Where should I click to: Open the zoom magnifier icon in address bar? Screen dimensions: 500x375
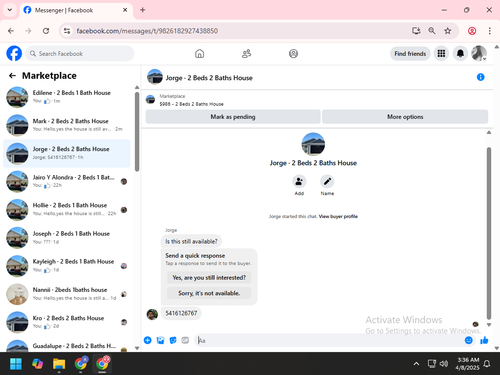(432, 31)
